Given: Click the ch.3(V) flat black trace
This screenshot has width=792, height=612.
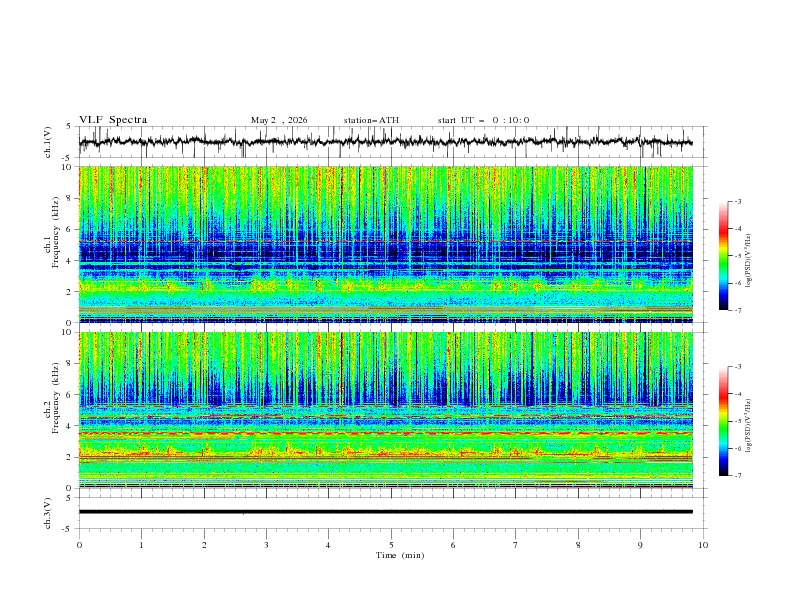Looking at the screenshot, I should pyautogui.click(x=385, y=512).
